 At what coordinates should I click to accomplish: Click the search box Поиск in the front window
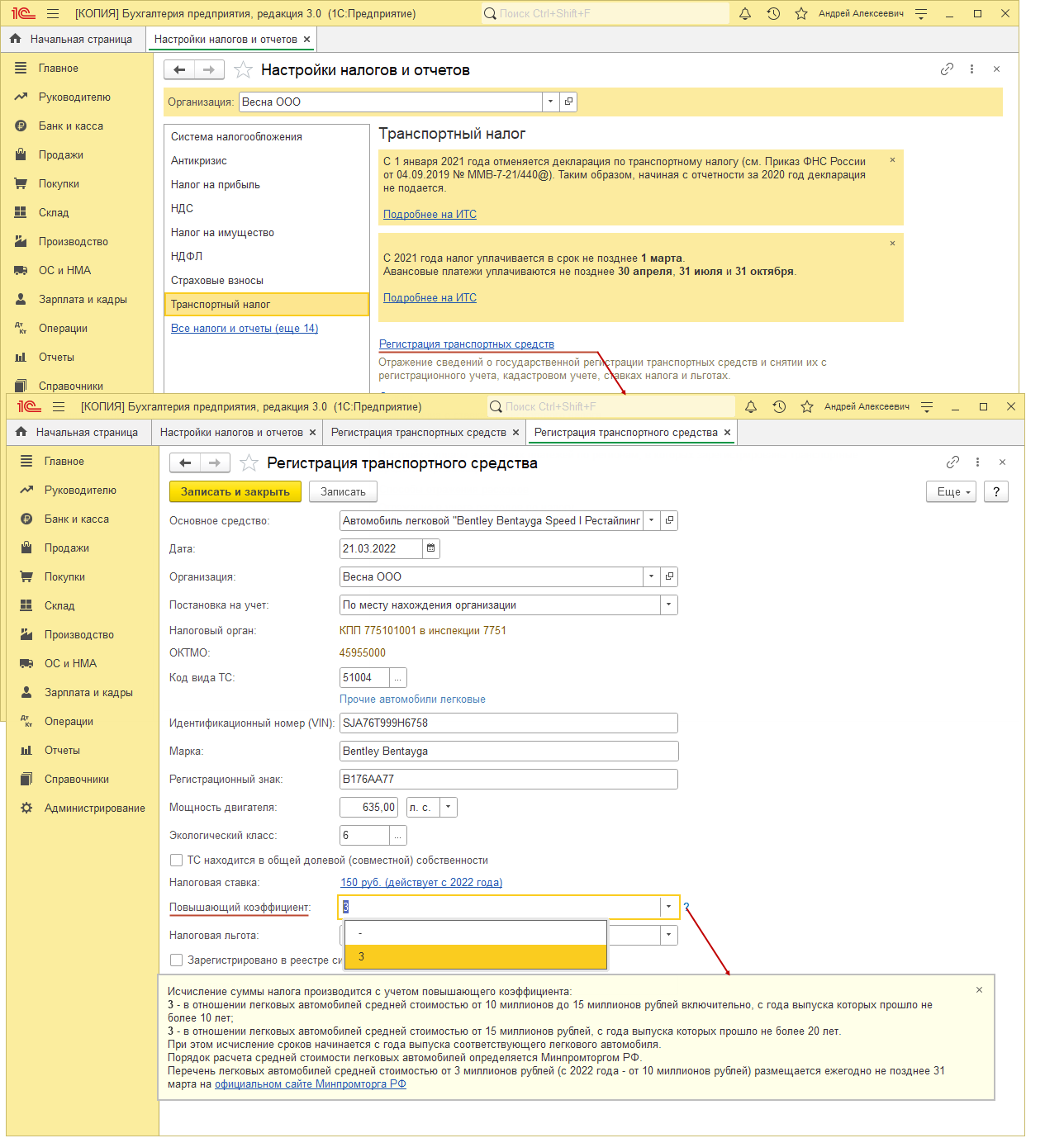610,406
